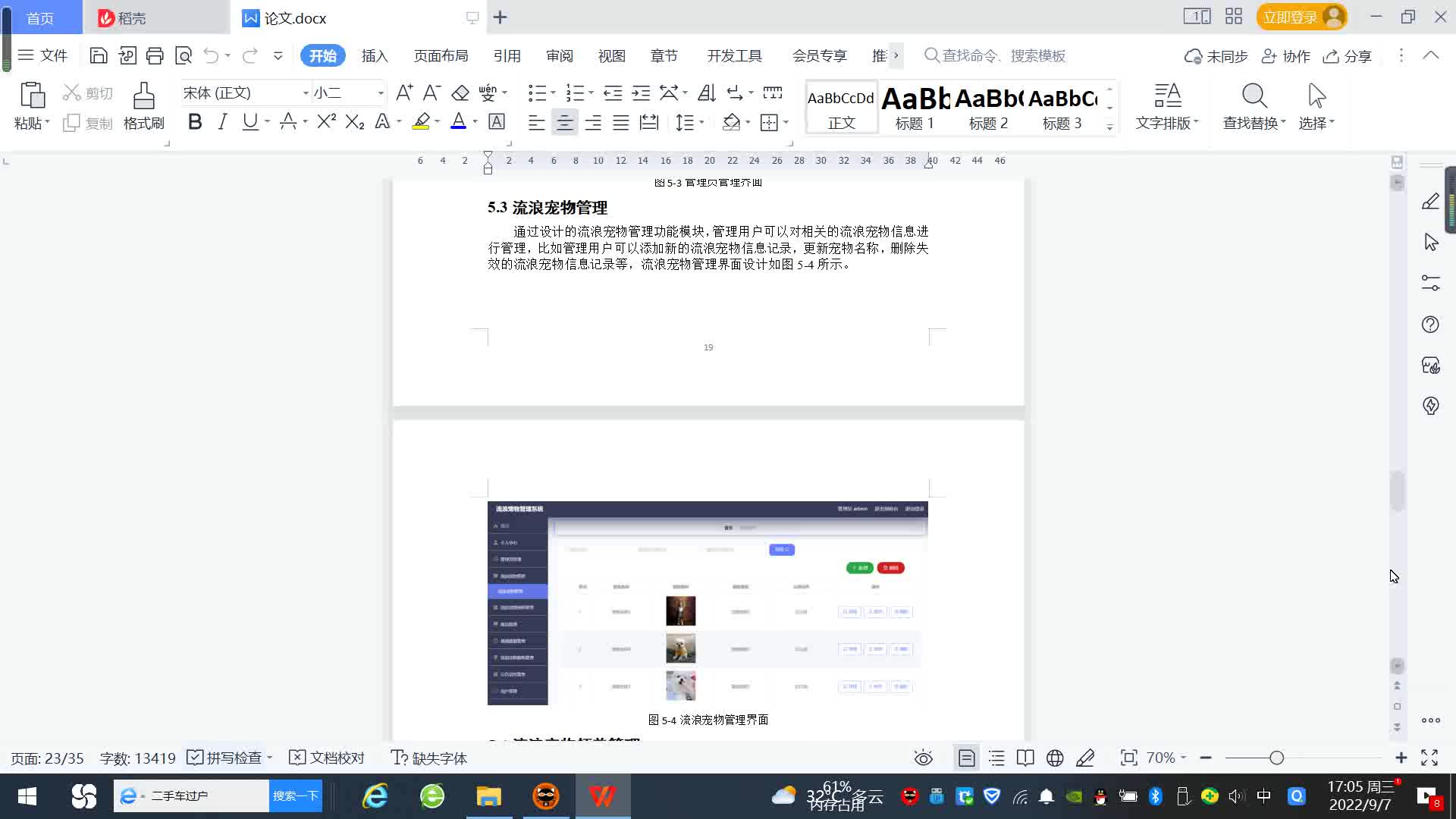The width and height of the screenshot is (1456, 819).
Task: Apply the 标题 1 style
Action: [x=915, y=107]
